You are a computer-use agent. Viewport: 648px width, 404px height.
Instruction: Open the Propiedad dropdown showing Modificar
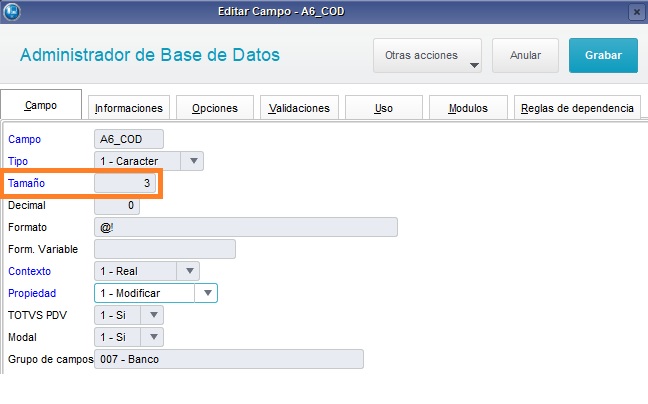point(156,293)
